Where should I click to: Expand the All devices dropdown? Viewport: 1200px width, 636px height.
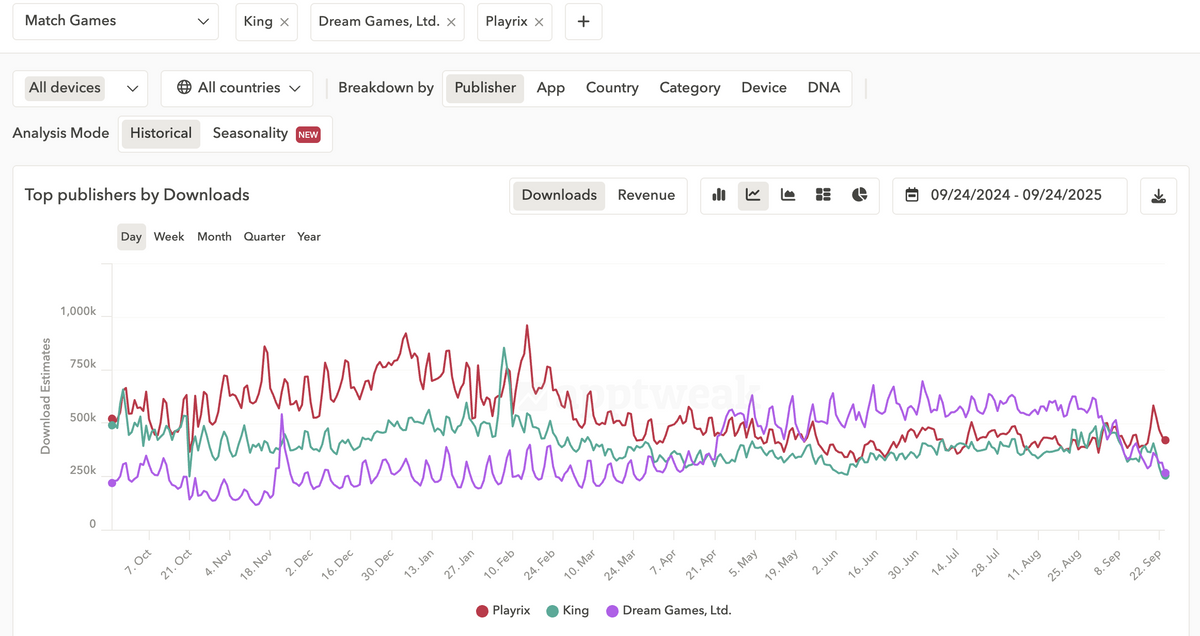pyautogui.click(x=81, y=88)
